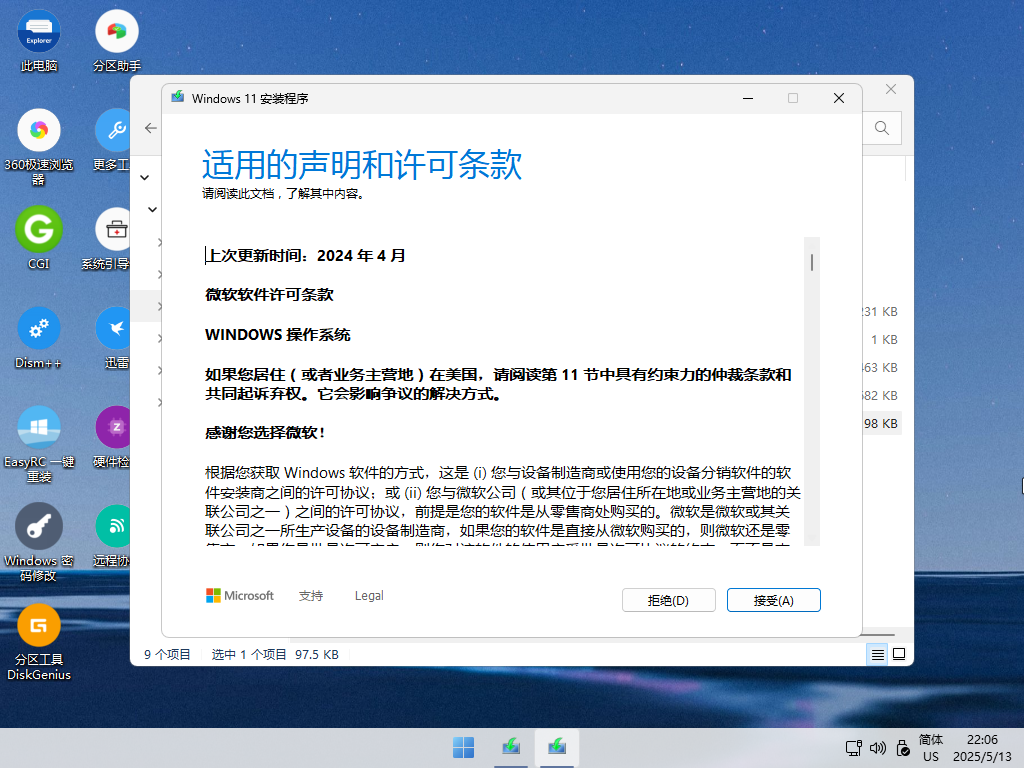Click 接受(A) to accept the license
Screen dimensions: 1024x768
pyautogui.click(x=773, y=600)
